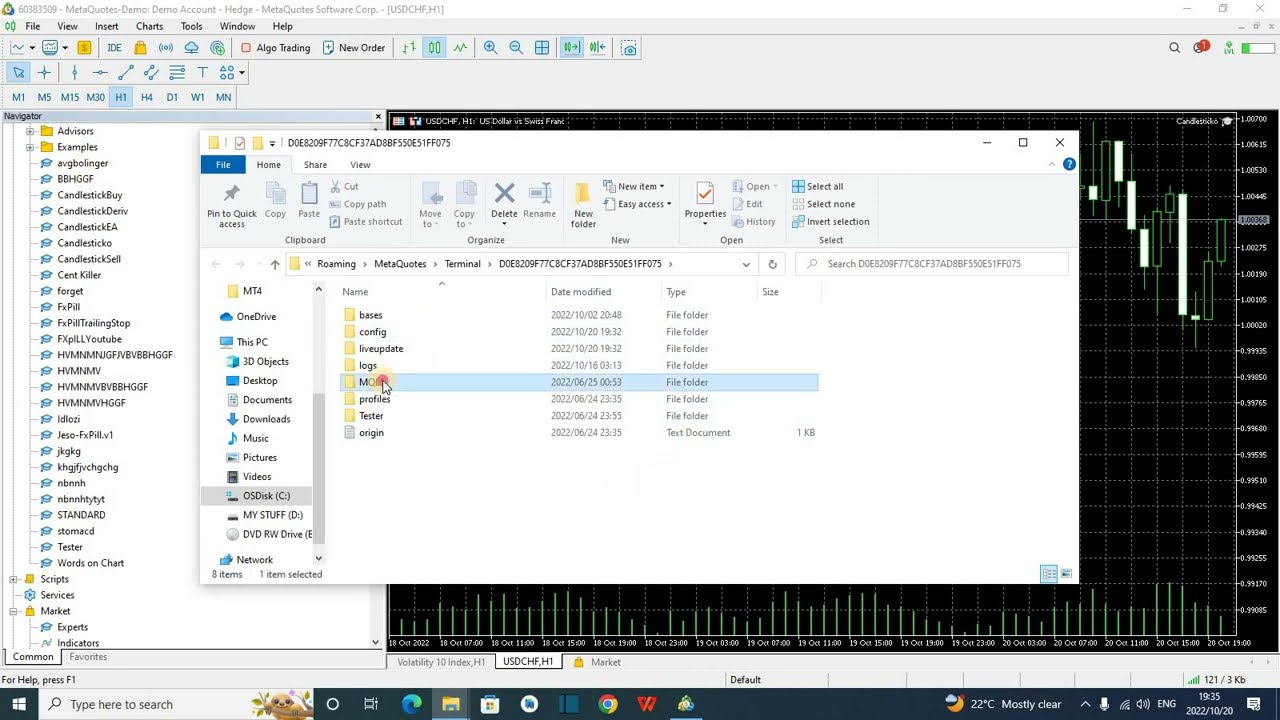Zoom out on the chart
The width and height of the screenshot is (1280, 720).
[516, 48]
